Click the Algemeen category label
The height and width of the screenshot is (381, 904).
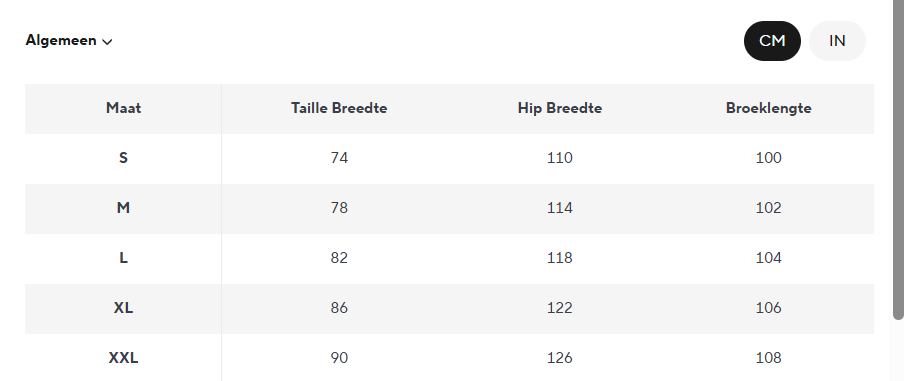[x=61, y=40]
